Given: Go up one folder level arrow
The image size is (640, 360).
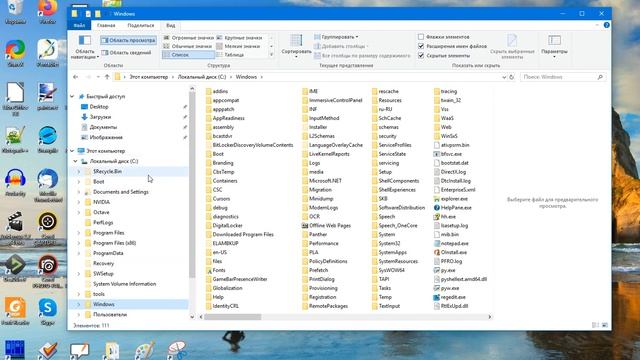Looking at the screenshot, I should click(107, 77).
